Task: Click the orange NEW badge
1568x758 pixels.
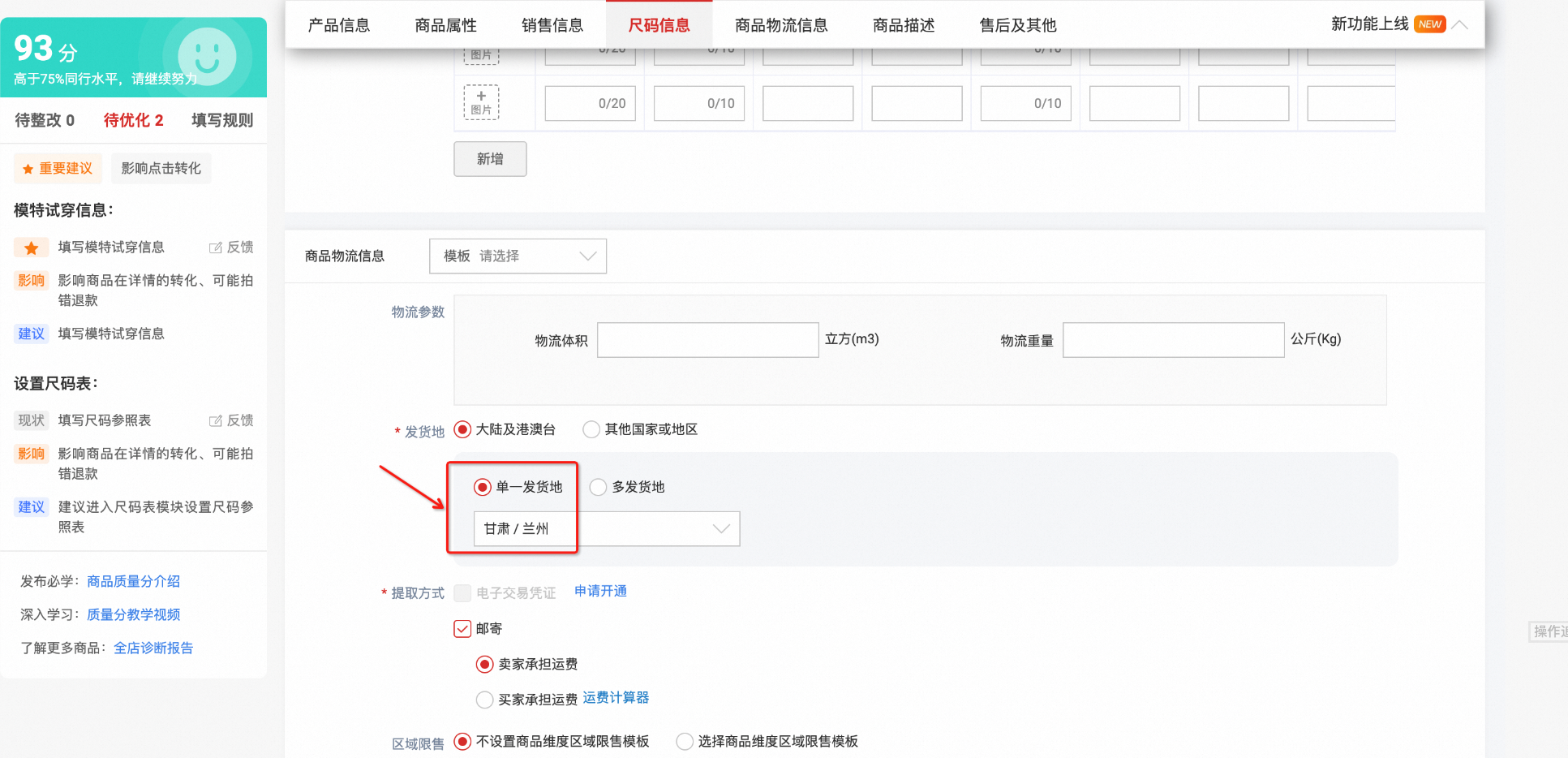Action: 1429,24
